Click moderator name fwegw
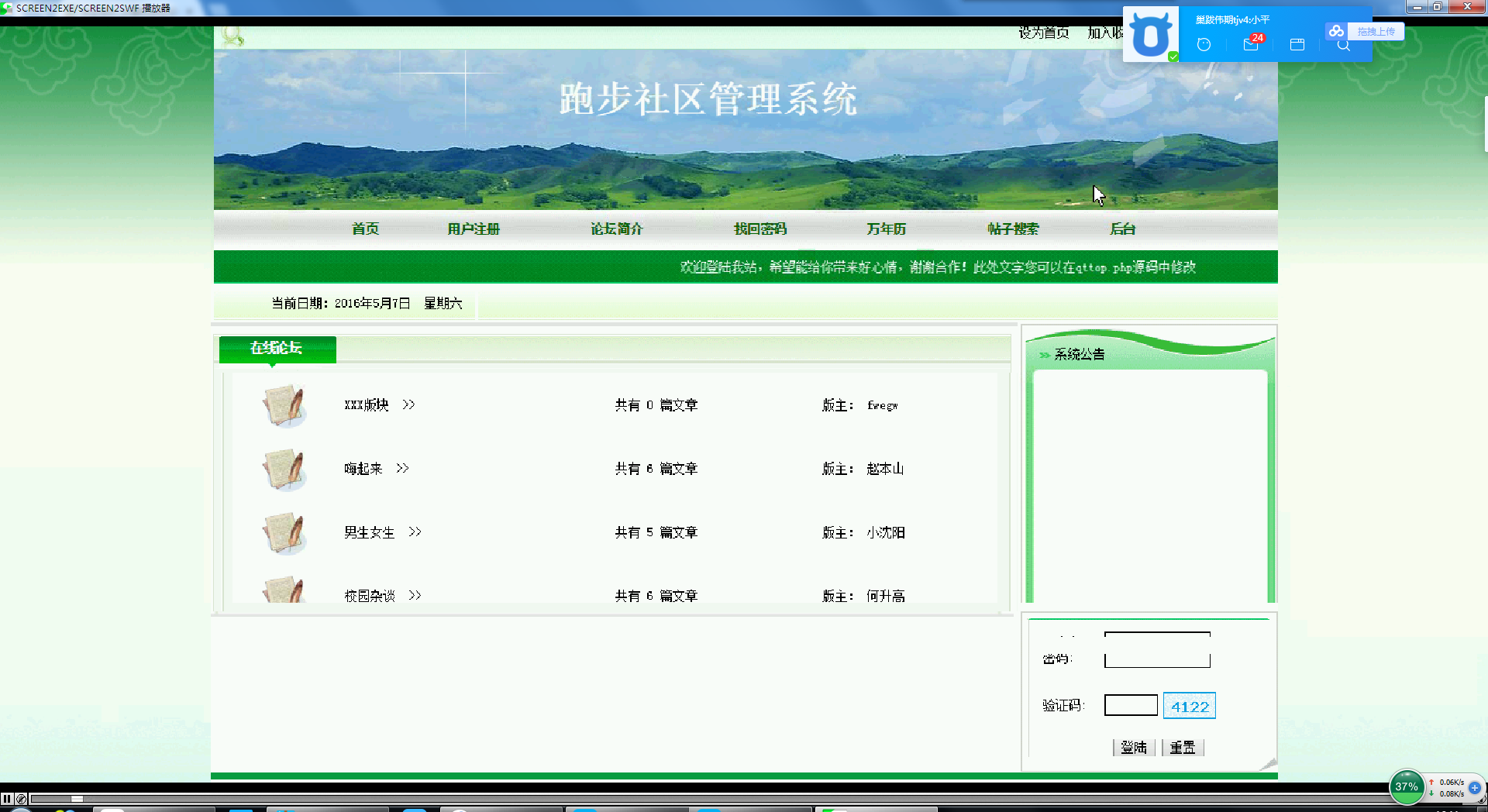The width and height of the screenshot is (1488, 812). click(883, 405)
